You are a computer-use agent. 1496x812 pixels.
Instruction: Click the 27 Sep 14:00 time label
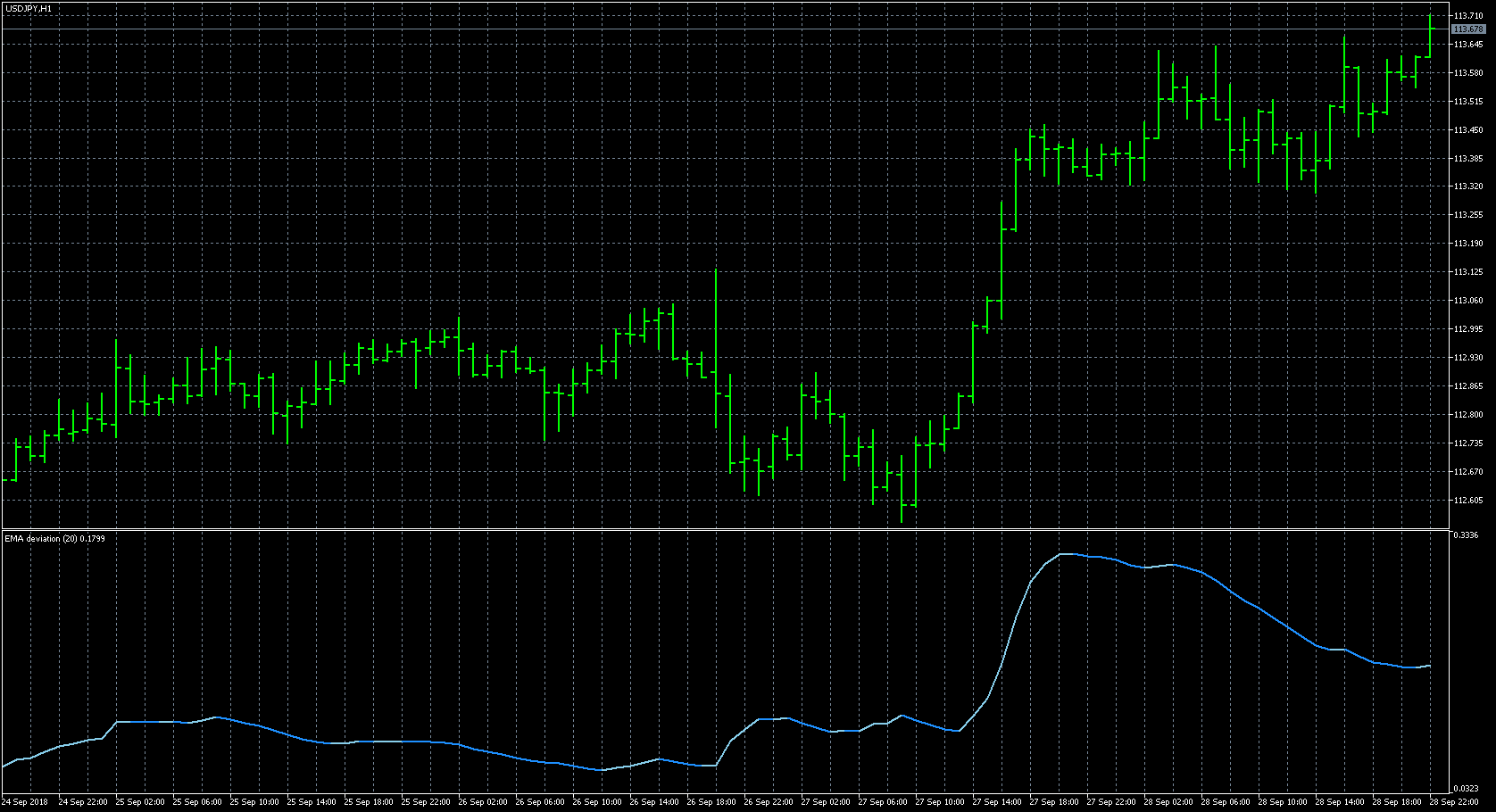coord(997,802)
